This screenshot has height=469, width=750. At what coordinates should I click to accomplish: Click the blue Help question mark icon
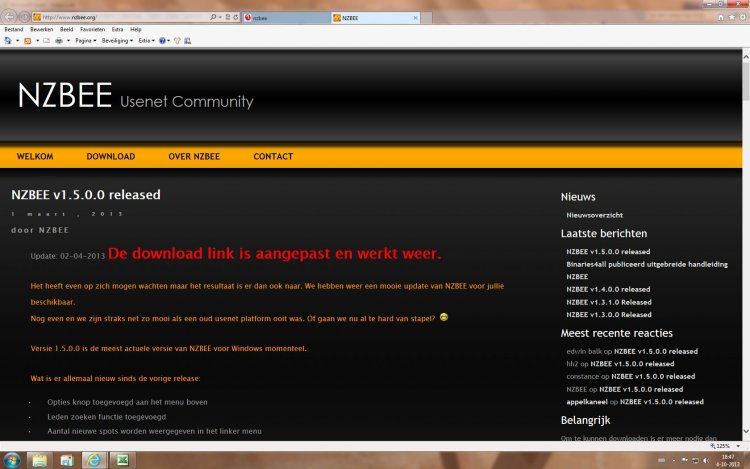click(162, 41)
